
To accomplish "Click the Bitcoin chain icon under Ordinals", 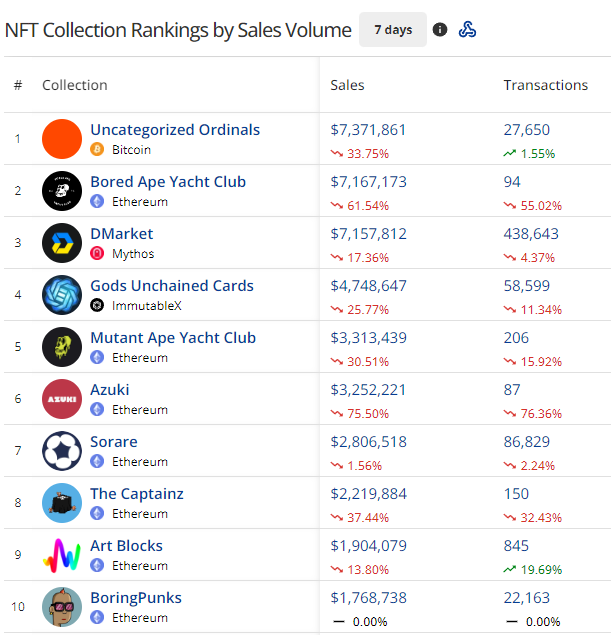I will tap(98, 150).
